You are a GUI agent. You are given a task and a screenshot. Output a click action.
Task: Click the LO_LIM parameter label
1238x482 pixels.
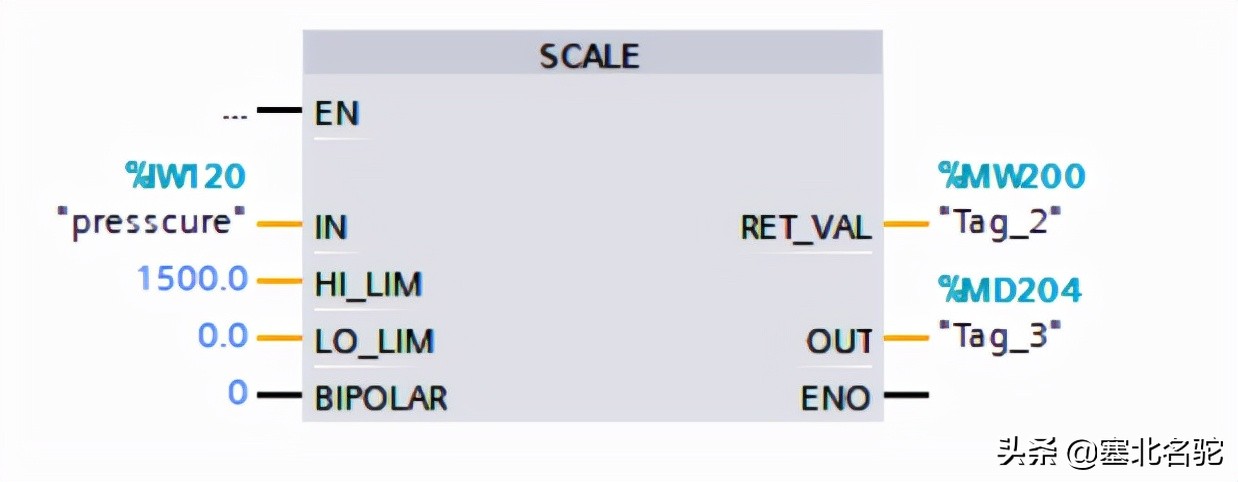click(x=374, y=341)
